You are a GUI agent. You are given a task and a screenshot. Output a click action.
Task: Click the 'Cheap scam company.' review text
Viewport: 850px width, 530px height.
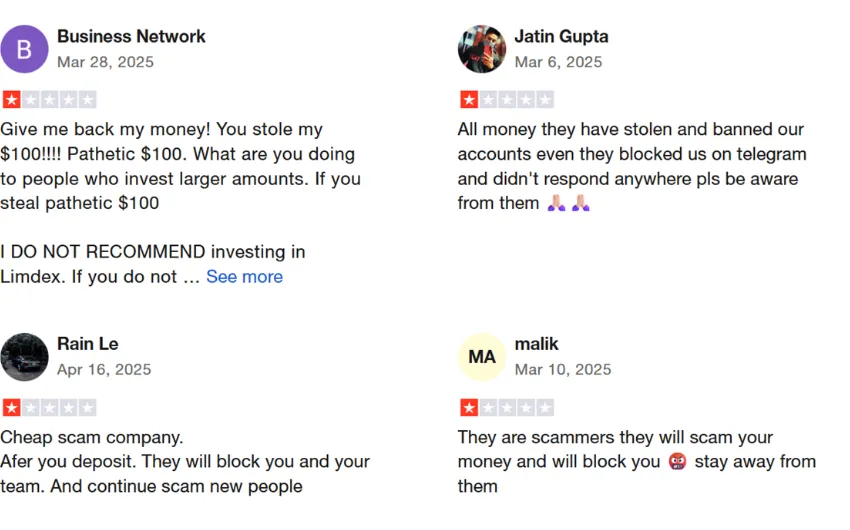coord(92,437)
